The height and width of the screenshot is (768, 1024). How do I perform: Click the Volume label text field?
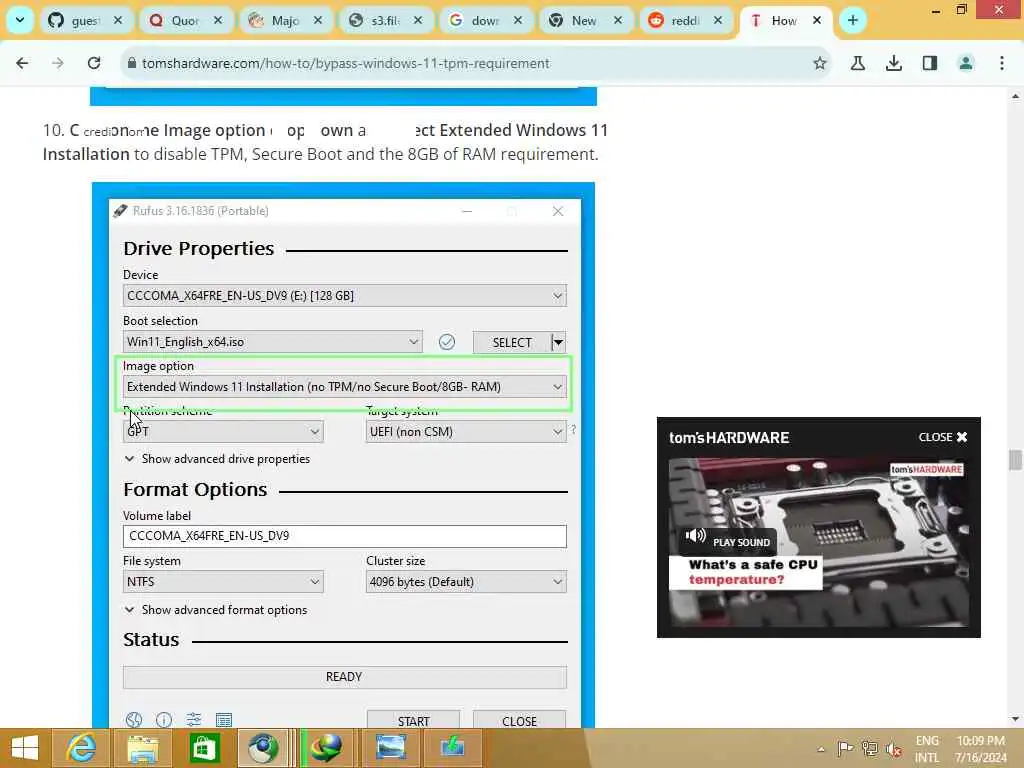(x=344, y=536)
